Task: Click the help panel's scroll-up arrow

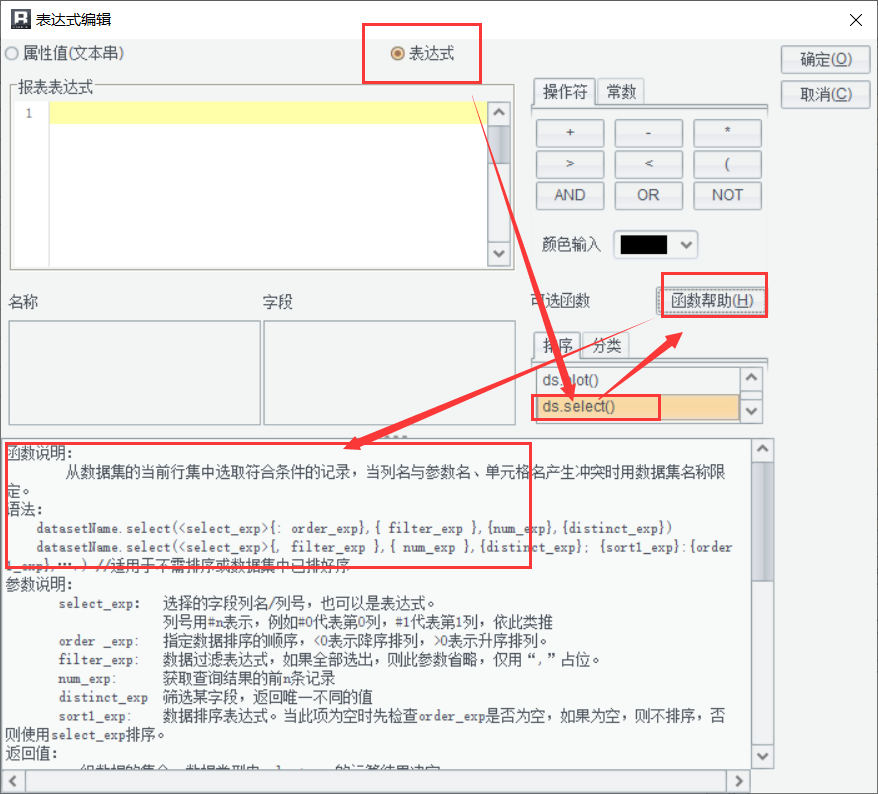Action: coord(762,449)
